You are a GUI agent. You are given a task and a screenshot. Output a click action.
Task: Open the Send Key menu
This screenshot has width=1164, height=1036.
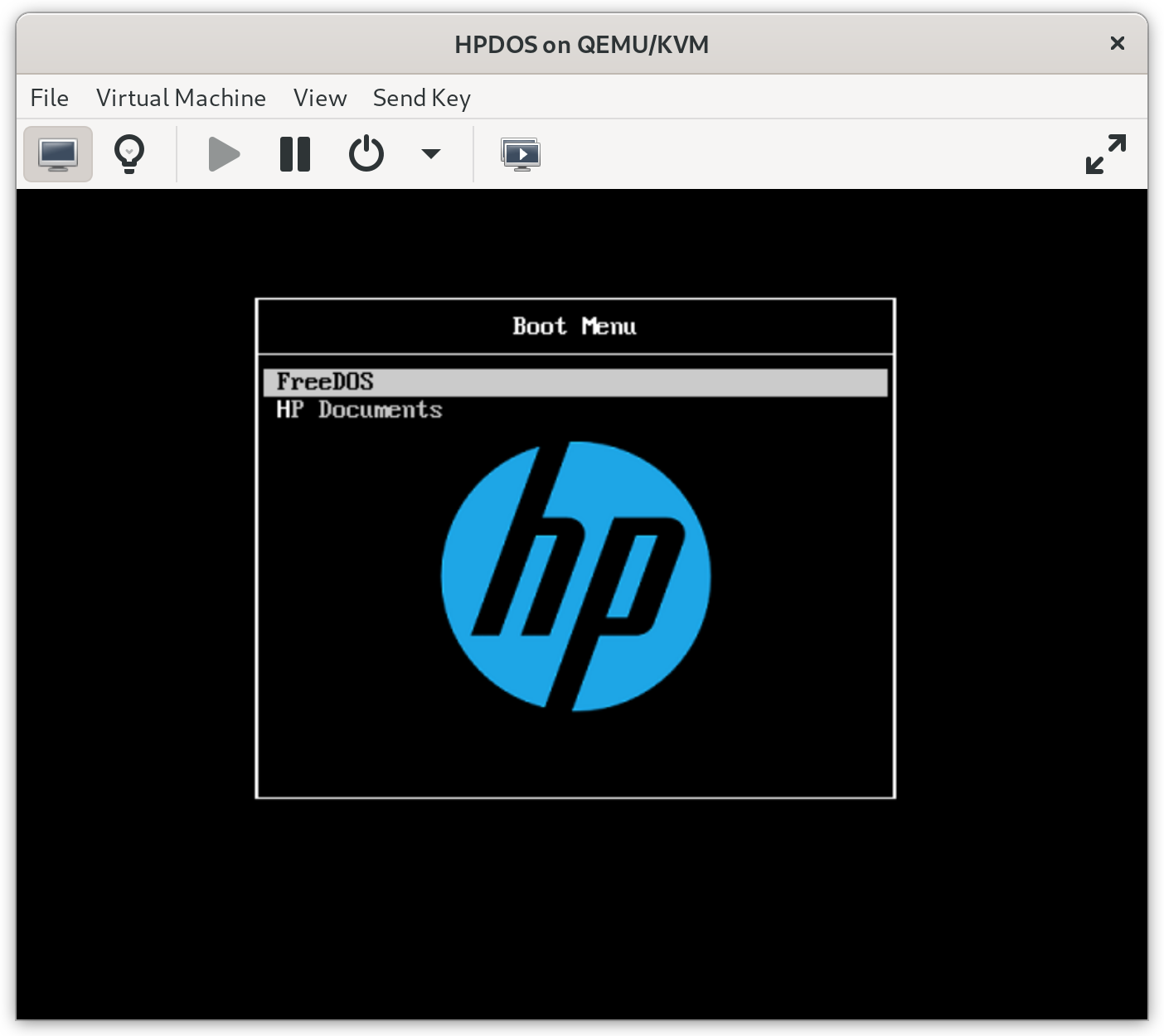[422, 98]
